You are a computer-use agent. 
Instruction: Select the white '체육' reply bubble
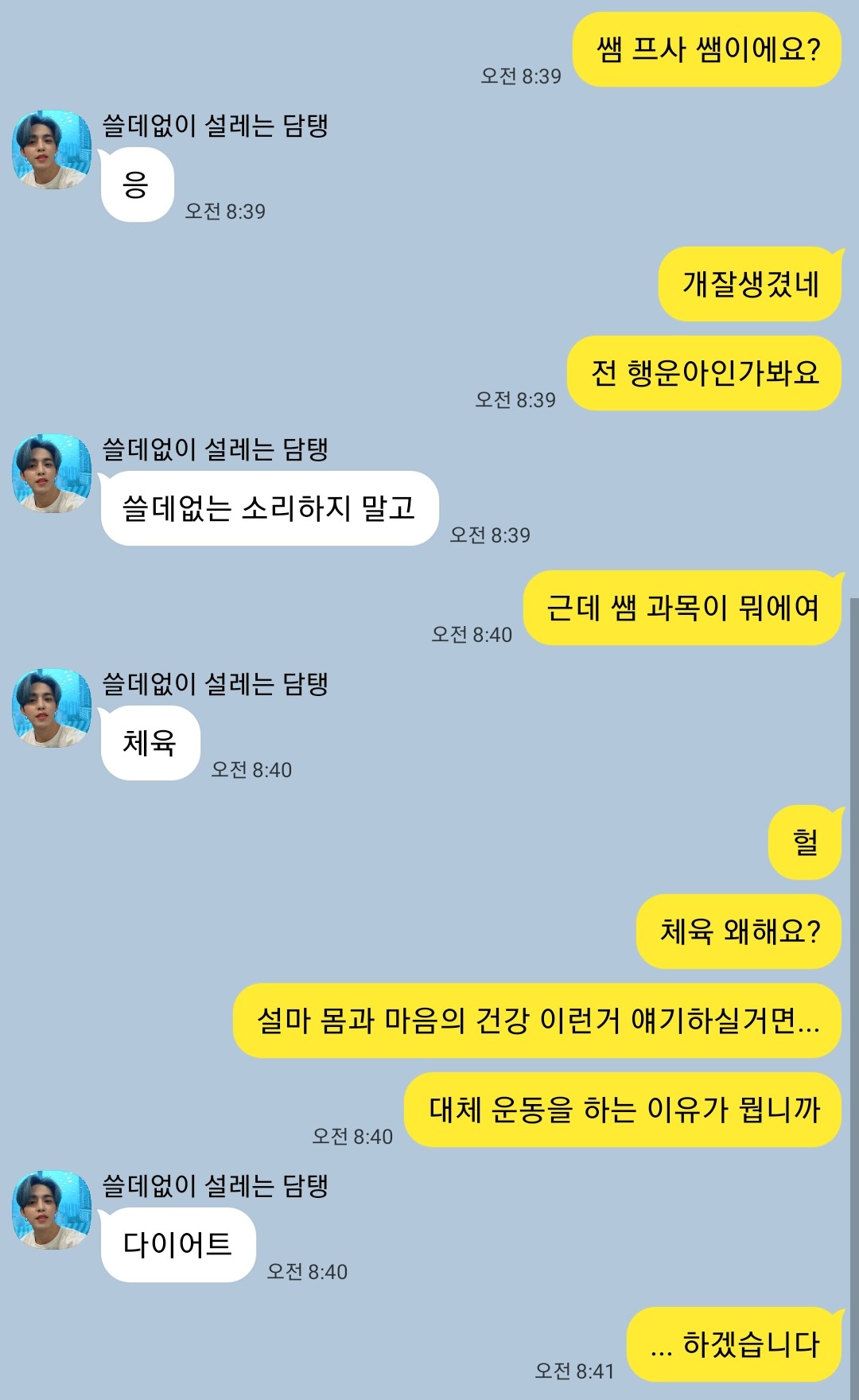point(150,743)
